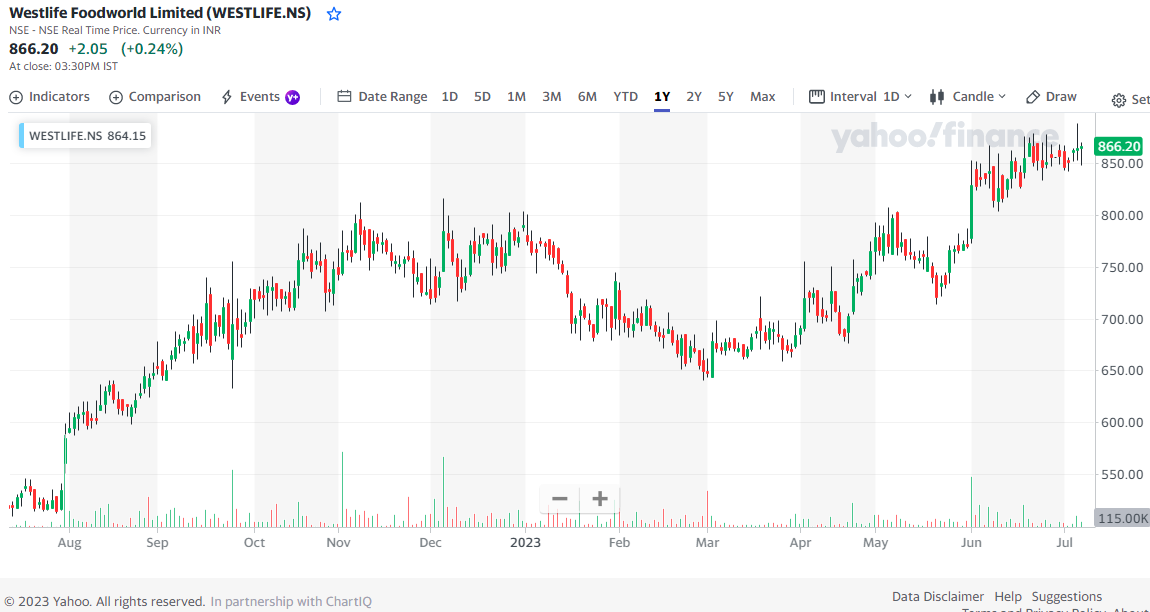Viewport: 1150px width, 612px height.
Task: Click the Westlife Foodworld Limited title
Action: click(160, 13)
